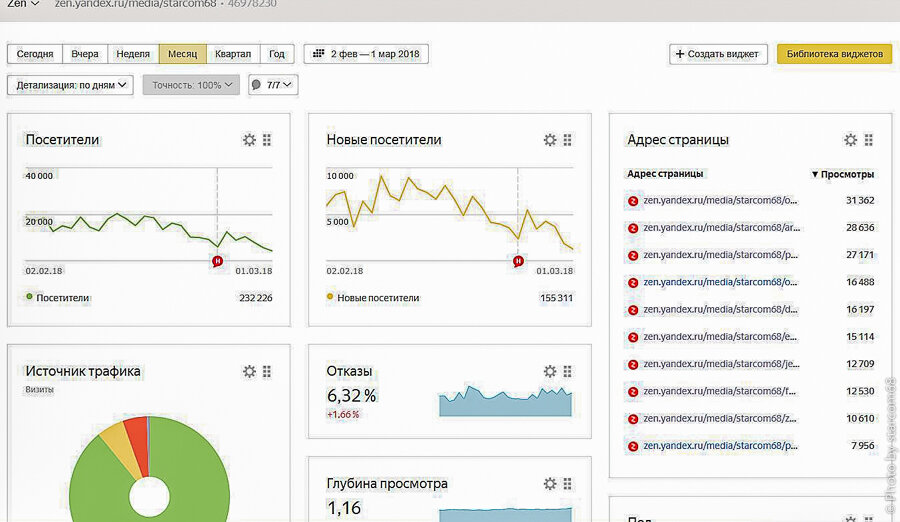
Task: Open page link with 7 956 views
Action: point(720,446)
